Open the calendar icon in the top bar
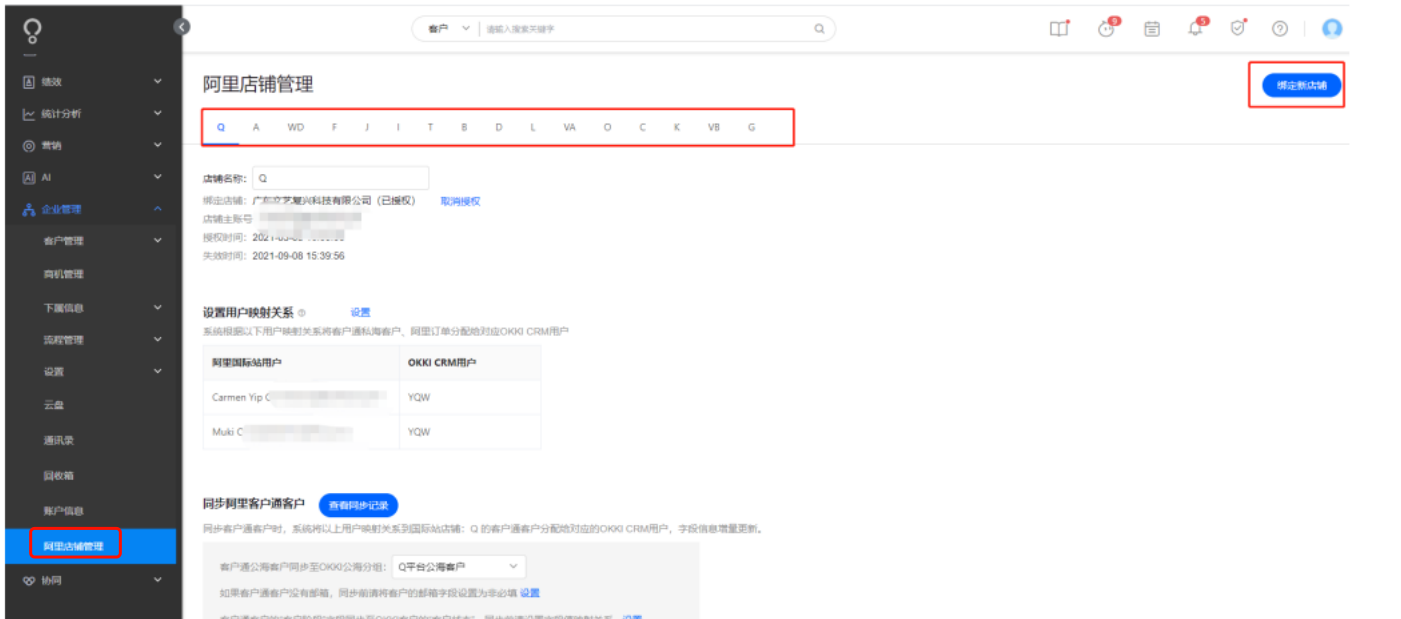 1152,29
